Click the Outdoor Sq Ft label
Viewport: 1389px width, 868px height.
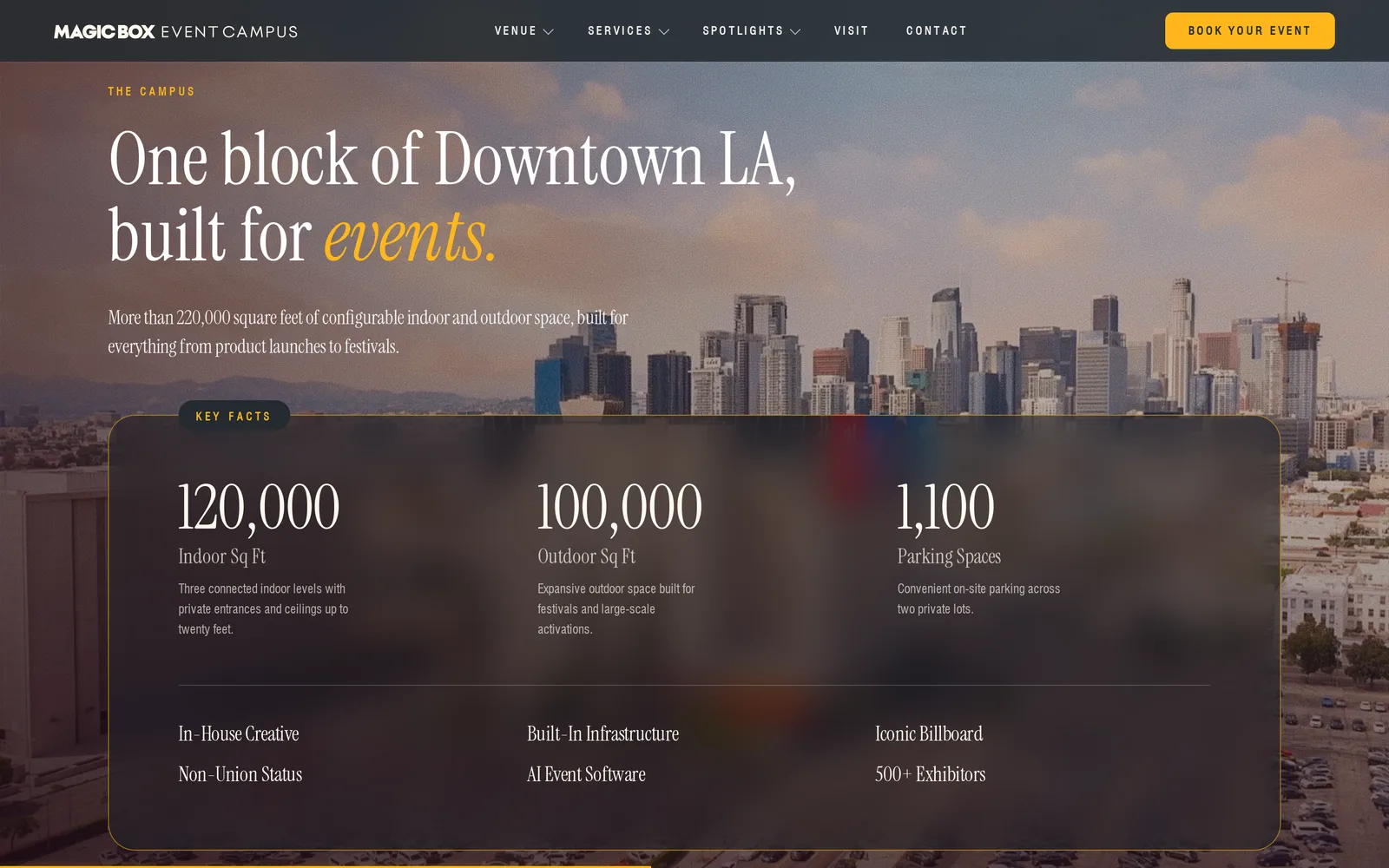(x=586, y=556)
